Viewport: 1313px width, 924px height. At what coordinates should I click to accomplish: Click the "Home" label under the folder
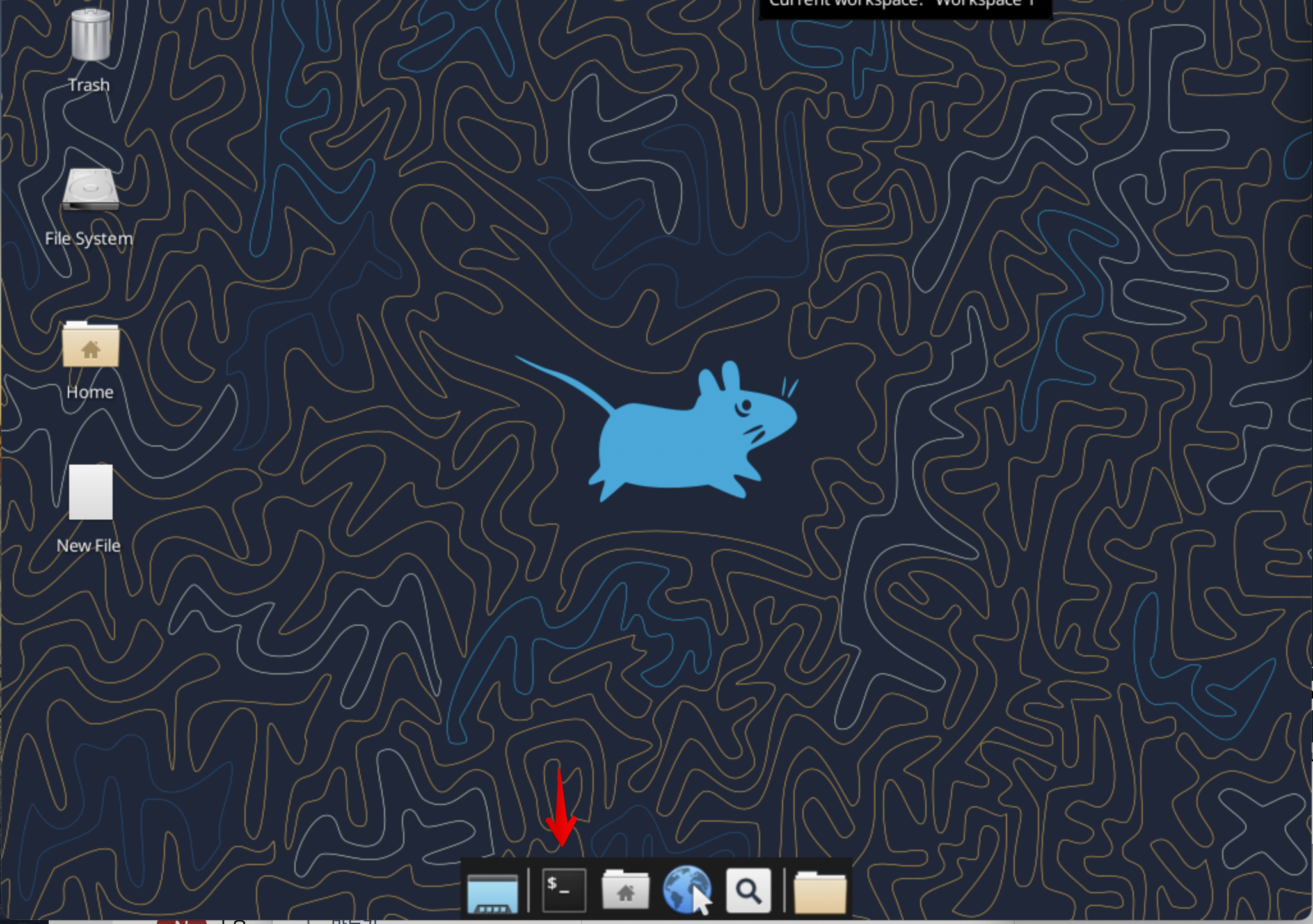pos(90,392)
